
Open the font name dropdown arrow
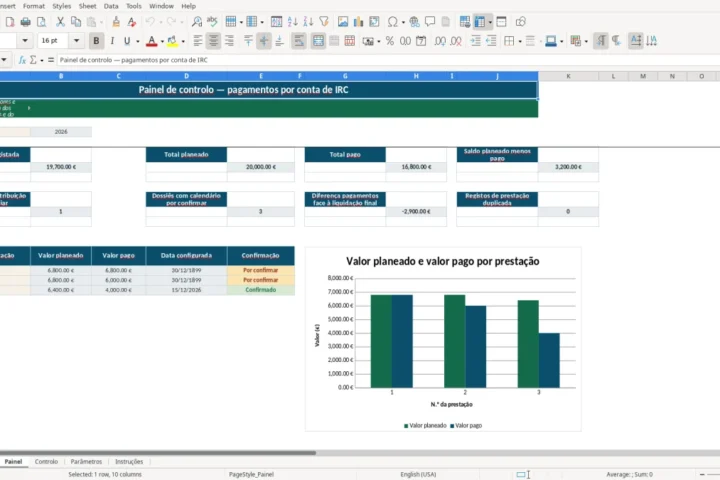tap(25, 41)
